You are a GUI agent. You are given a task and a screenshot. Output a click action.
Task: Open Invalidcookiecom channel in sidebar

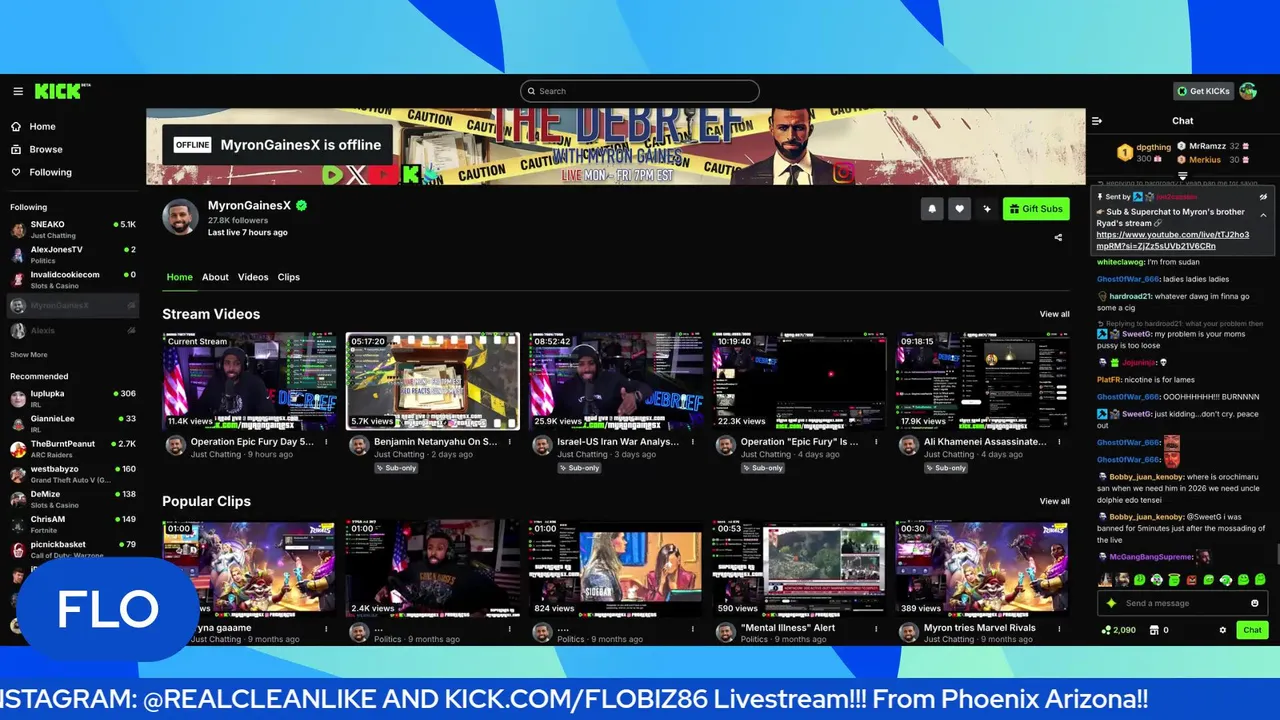[72, 279]
